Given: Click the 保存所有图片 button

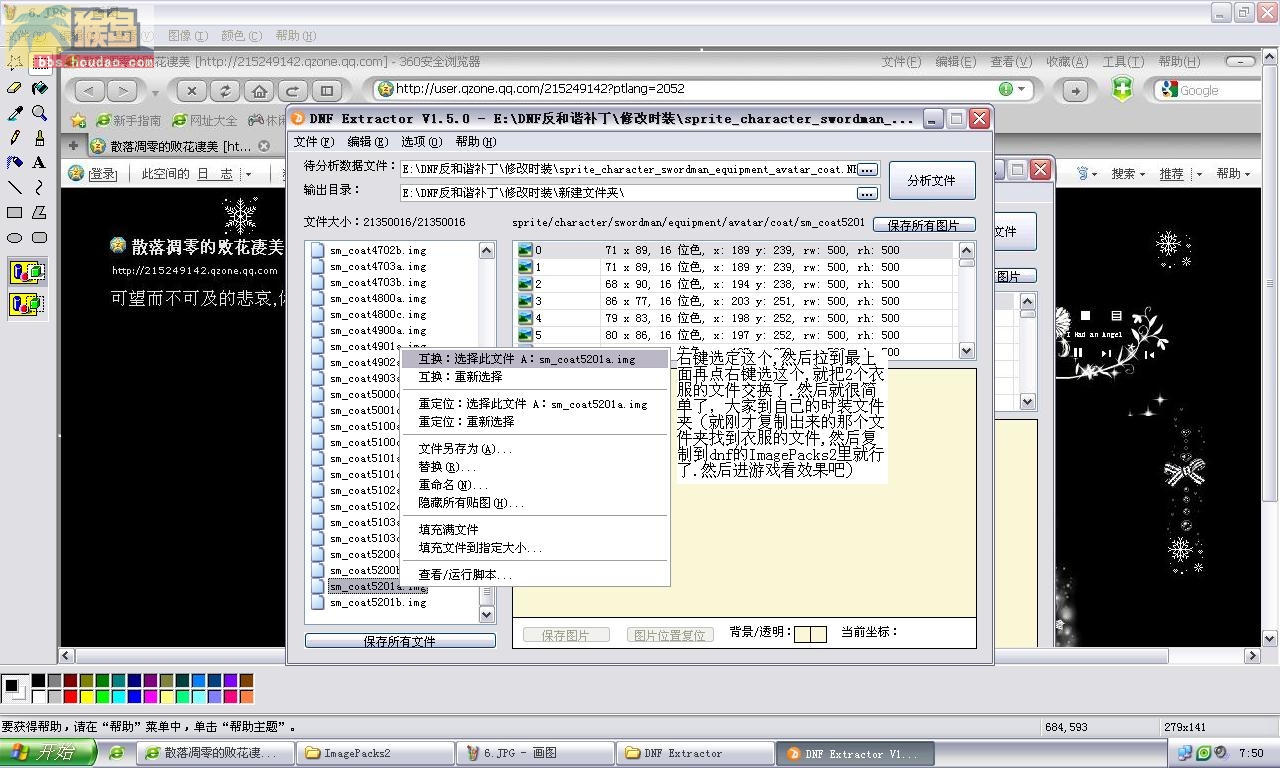Looking at the screenshot, I should coord(924,225).
